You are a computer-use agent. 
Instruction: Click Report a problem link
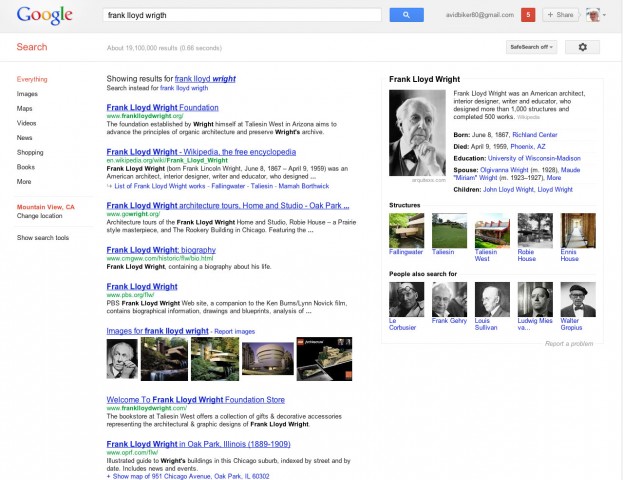point(569,344)
